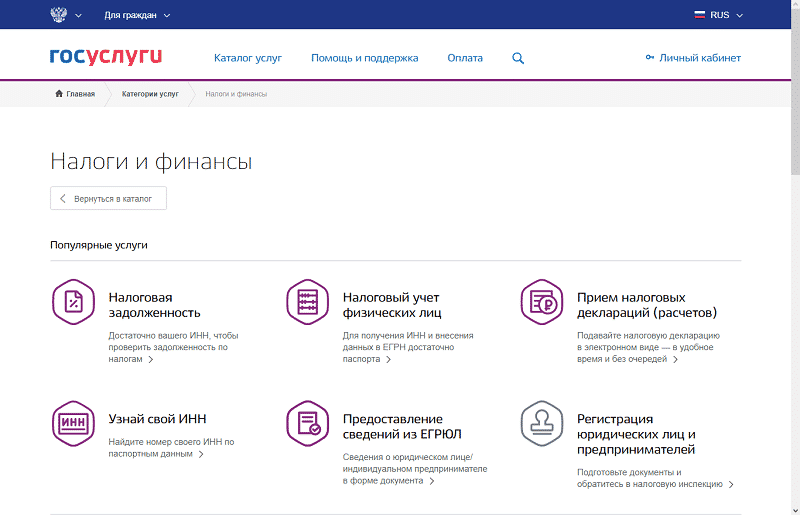The image size is (800, 515).
Task: Expand the chevron next to the coat of arms
Action: tap(78, 15)
